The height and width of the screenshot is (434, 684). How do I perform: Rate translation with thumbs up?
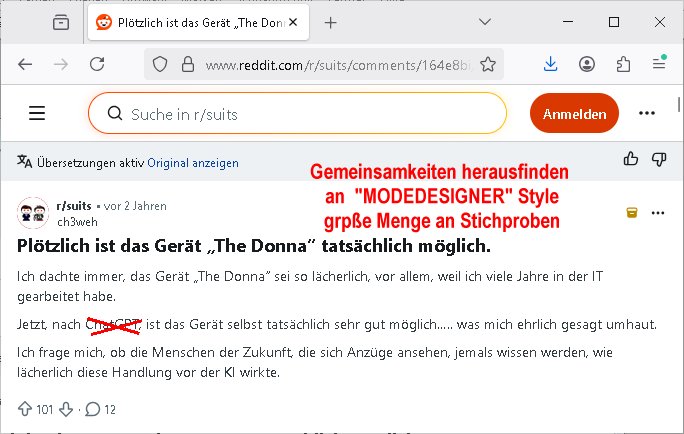pyautogui.click(x=630, y=158)
